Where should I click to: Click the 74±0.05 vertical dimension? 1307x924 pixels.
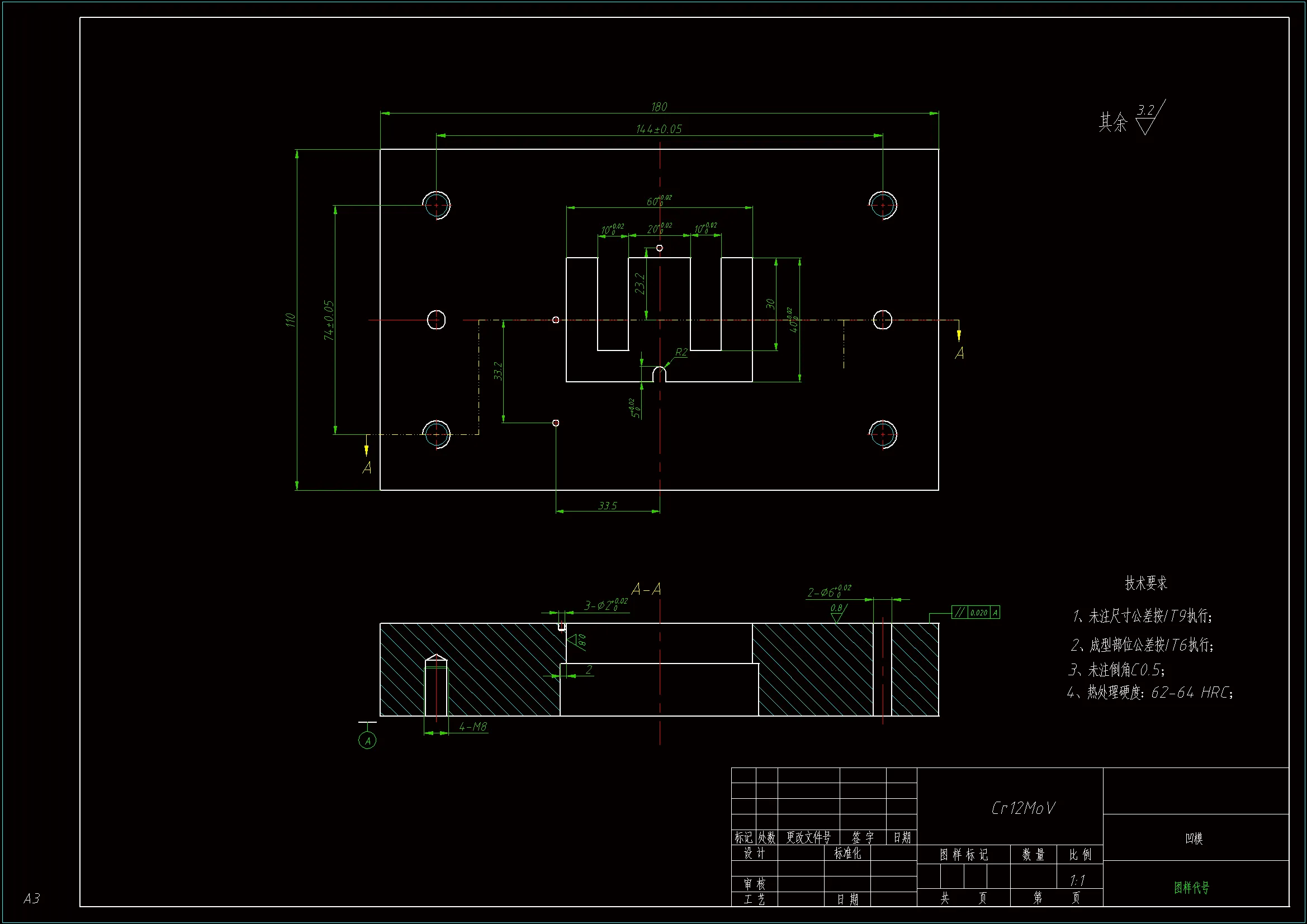(329, 320)
